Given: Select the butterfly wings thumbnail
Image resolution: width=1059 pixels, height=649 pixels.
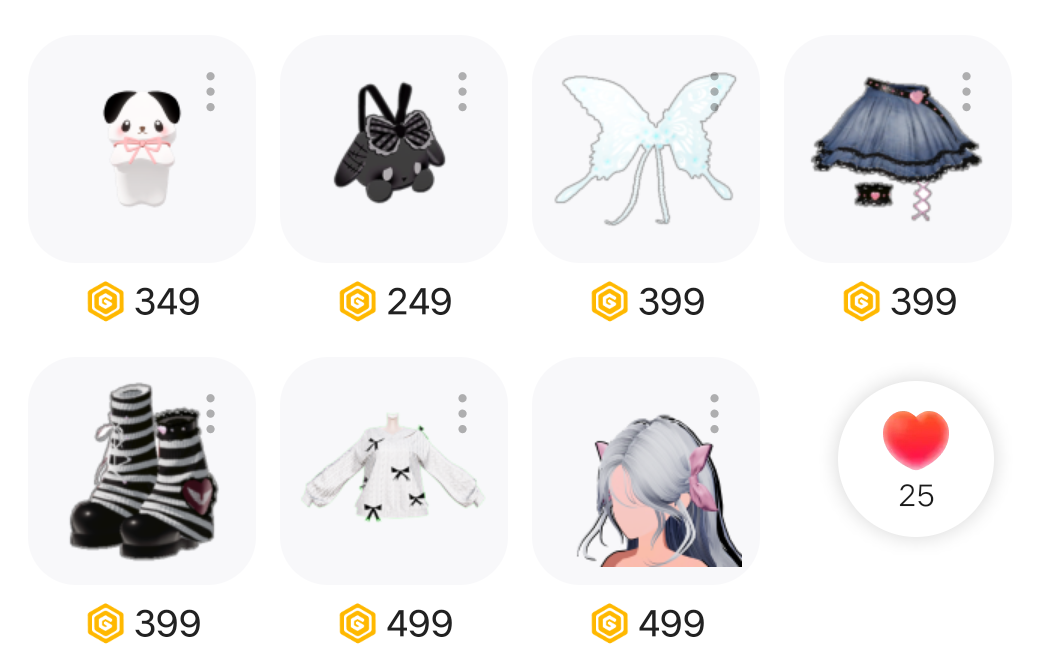Looking at the screenshot, I should click(x=646, y=149).
